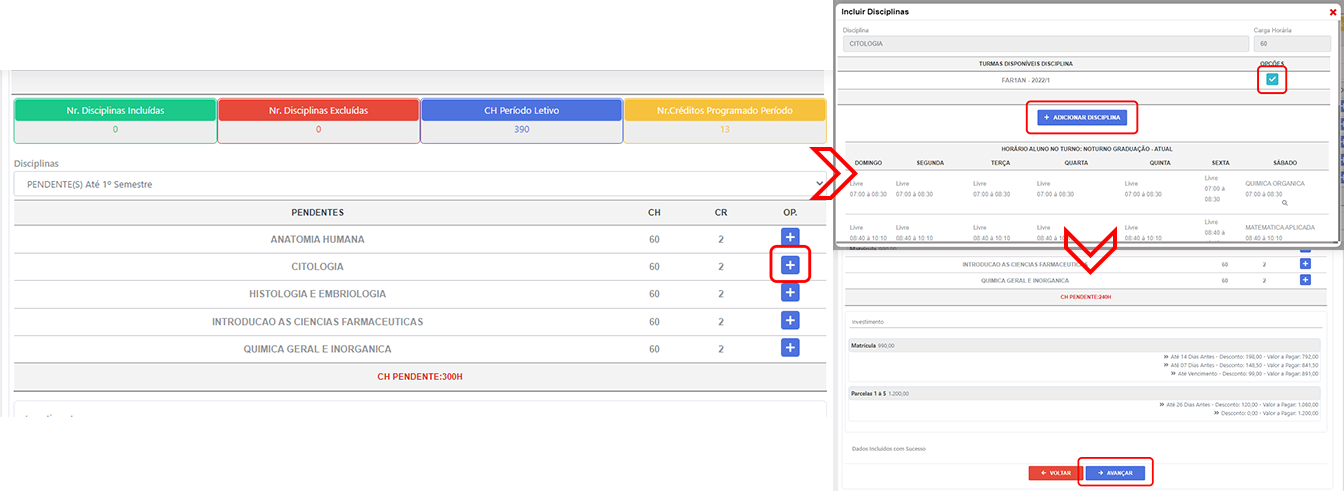Image resolution: width=1344 pixels, height=500 pixels.
Task: Click the Disciplina field showing CITOLOGIA
Action: point(1044,44)
